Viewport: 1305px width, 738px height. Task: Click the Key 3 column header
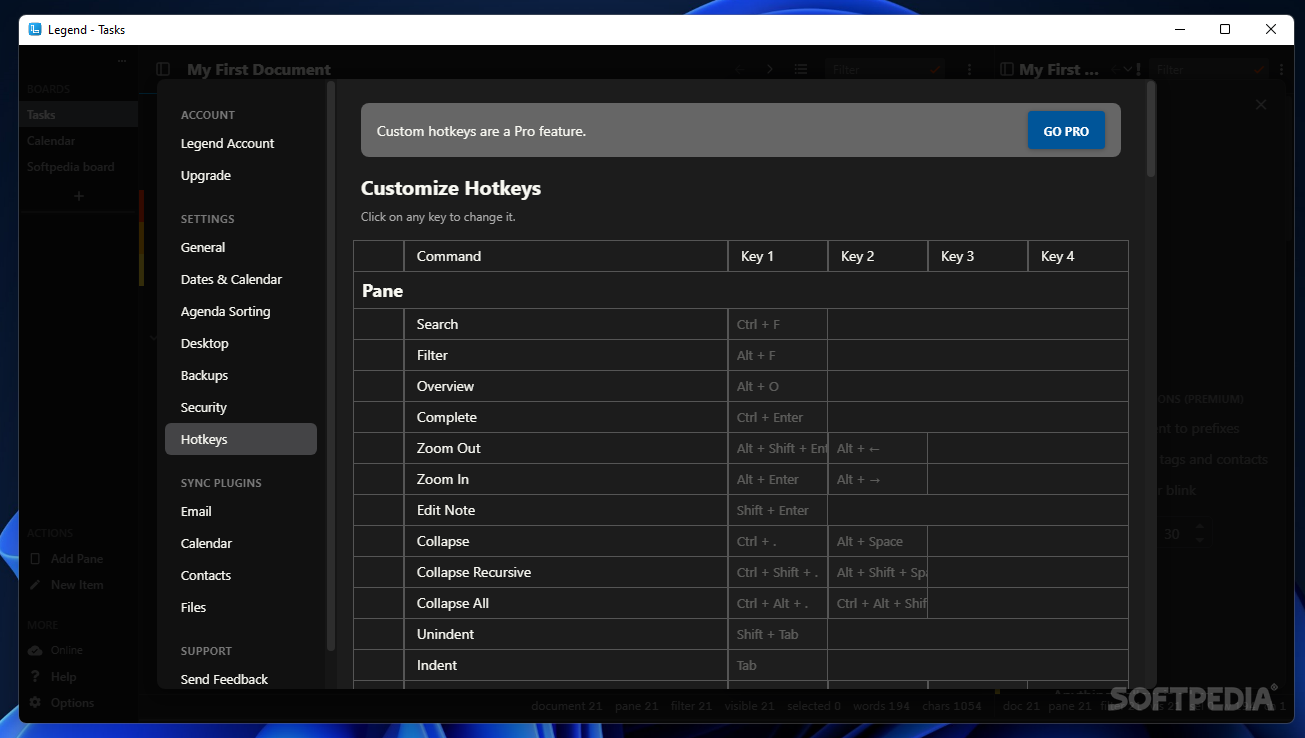[978, 256]
